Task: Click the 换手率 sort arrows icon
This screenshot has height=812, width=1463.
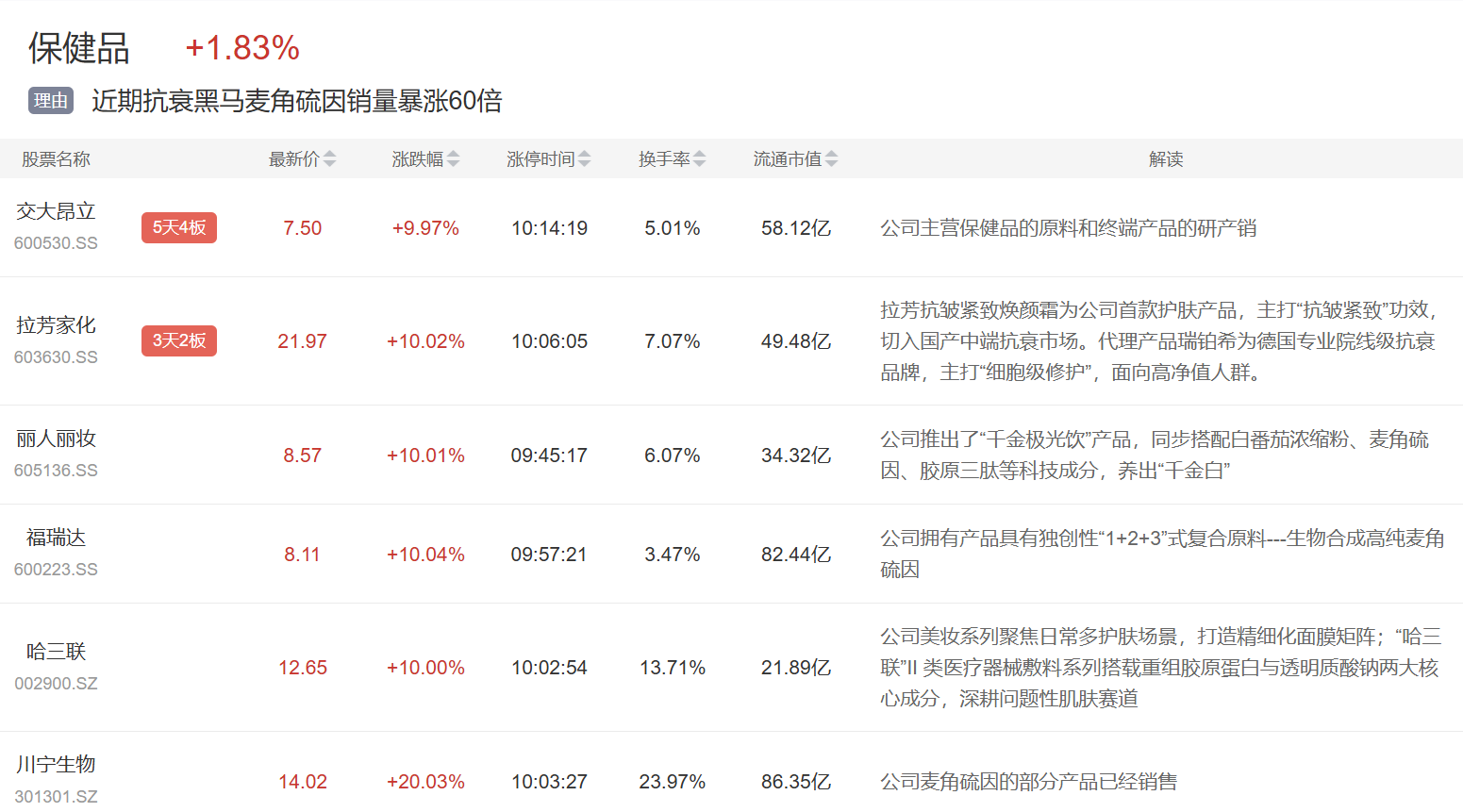Action: pos(699,159)
